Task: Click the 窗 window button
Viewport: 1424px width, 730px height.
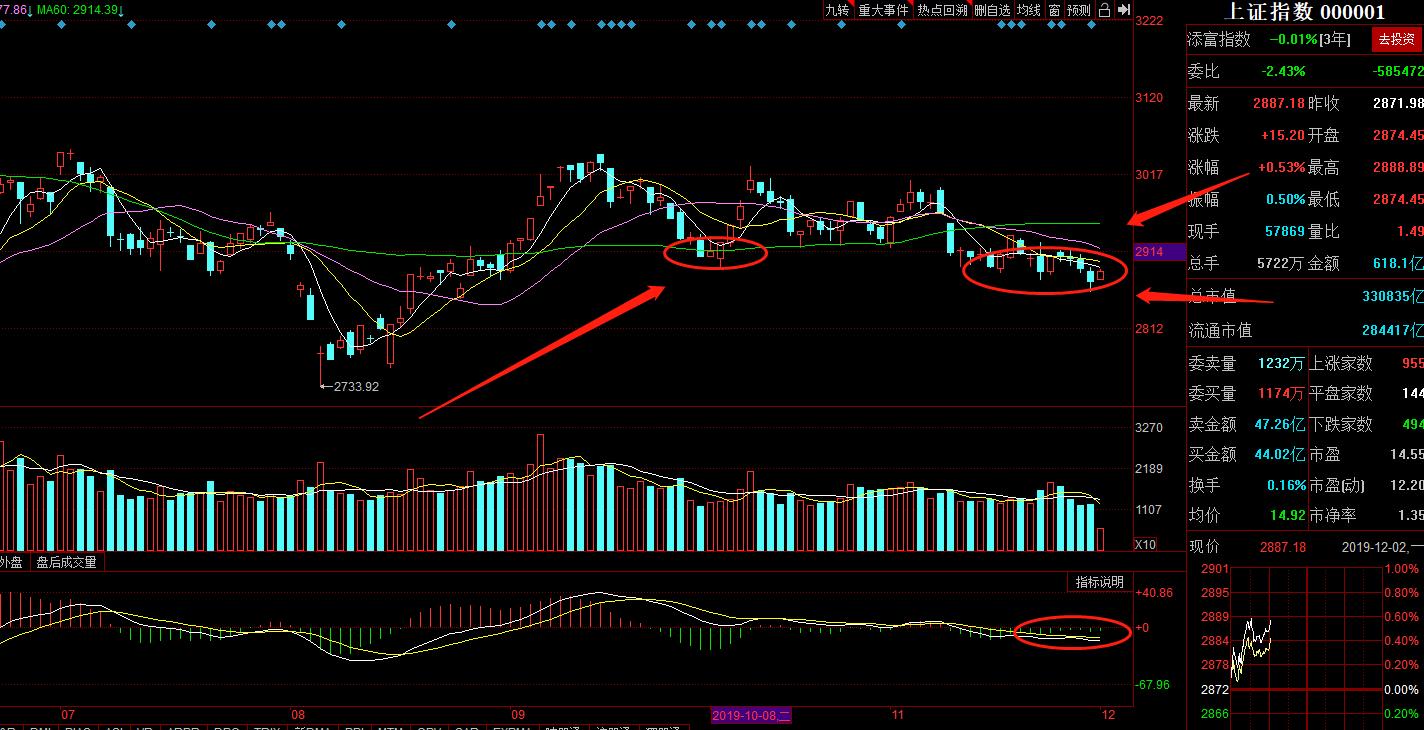Action: point(1054,10)
